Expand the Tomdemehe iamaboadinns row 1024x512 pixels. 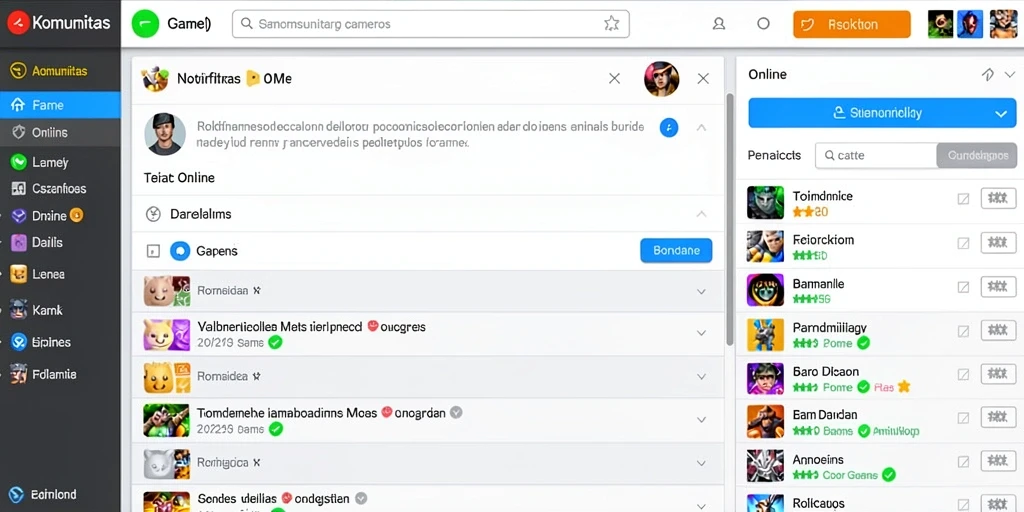[x=701, y=420]
